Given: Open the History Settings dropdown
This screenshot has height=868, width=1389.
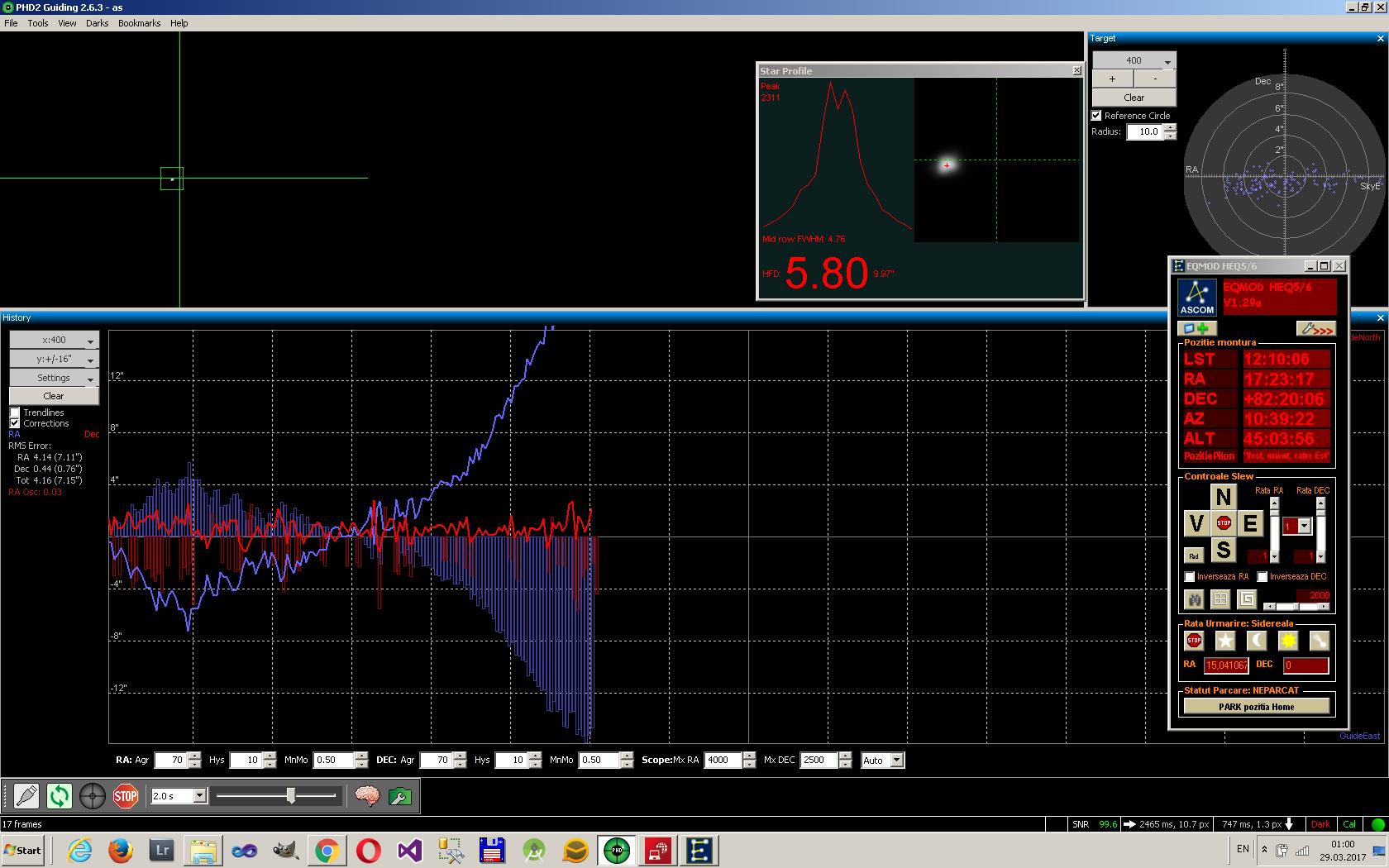Looking at the screenshot, I should tap(55, 378).
